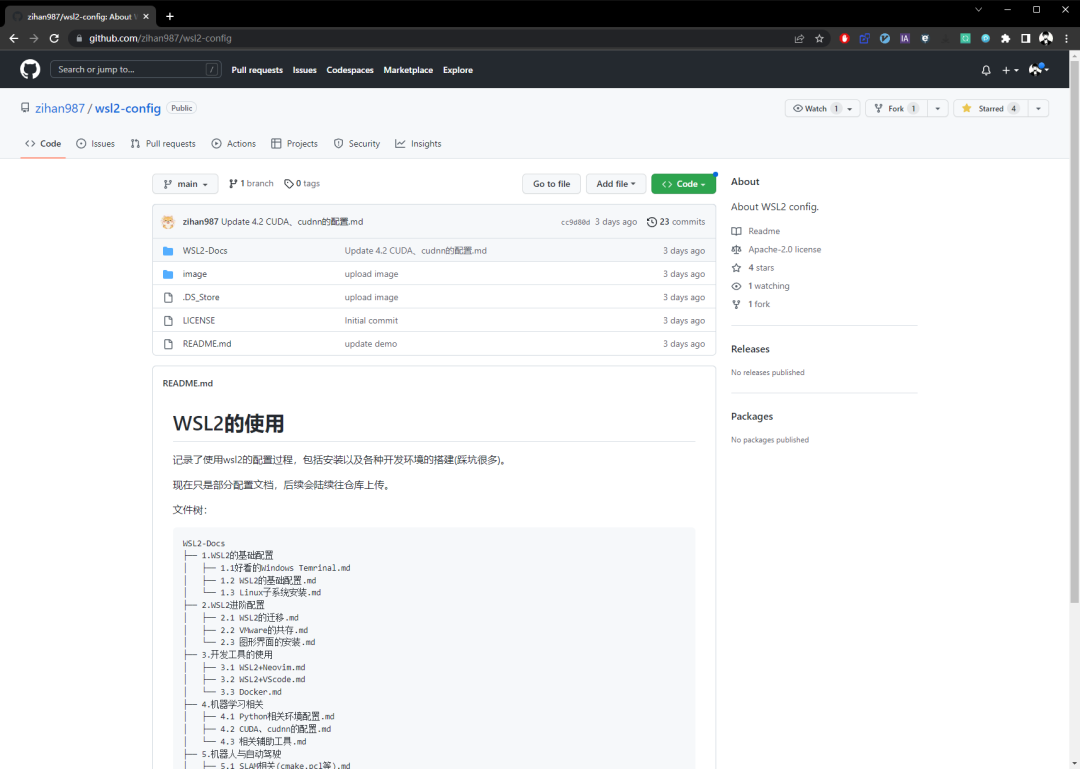The image size is (1080, 769).
Task: View the 4 stars link
Action: coord(761,268)
